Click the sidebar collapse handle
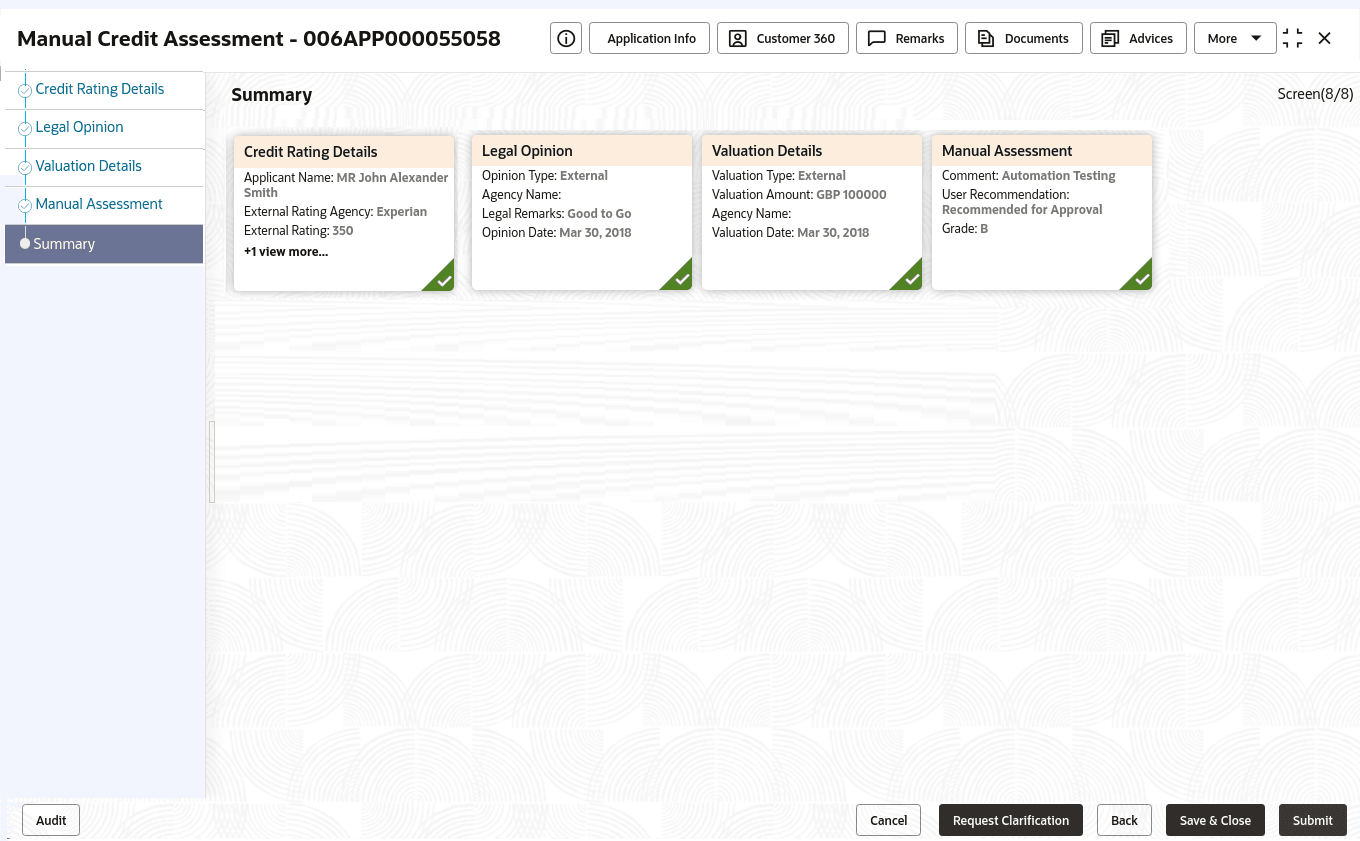The height and width of the screenshot is (841, 1360). (211, 461)
